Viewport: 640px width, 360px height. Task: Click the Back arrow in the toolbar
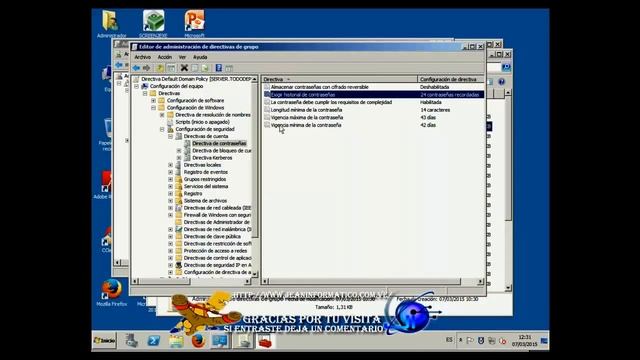point(136,68)
